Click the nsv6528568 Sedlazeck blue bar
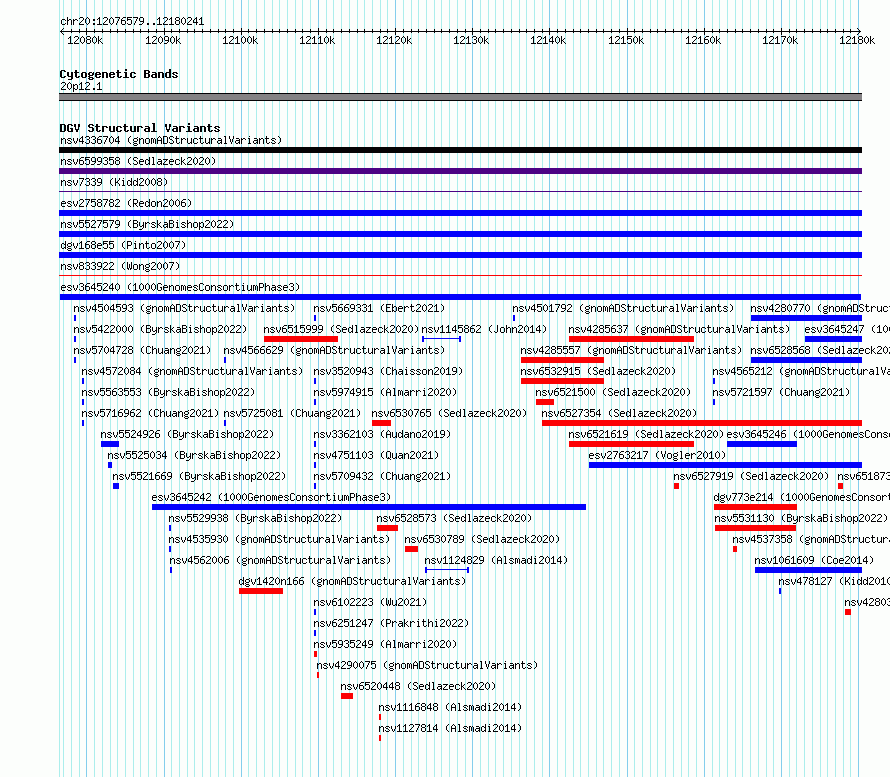 point(807,360)
